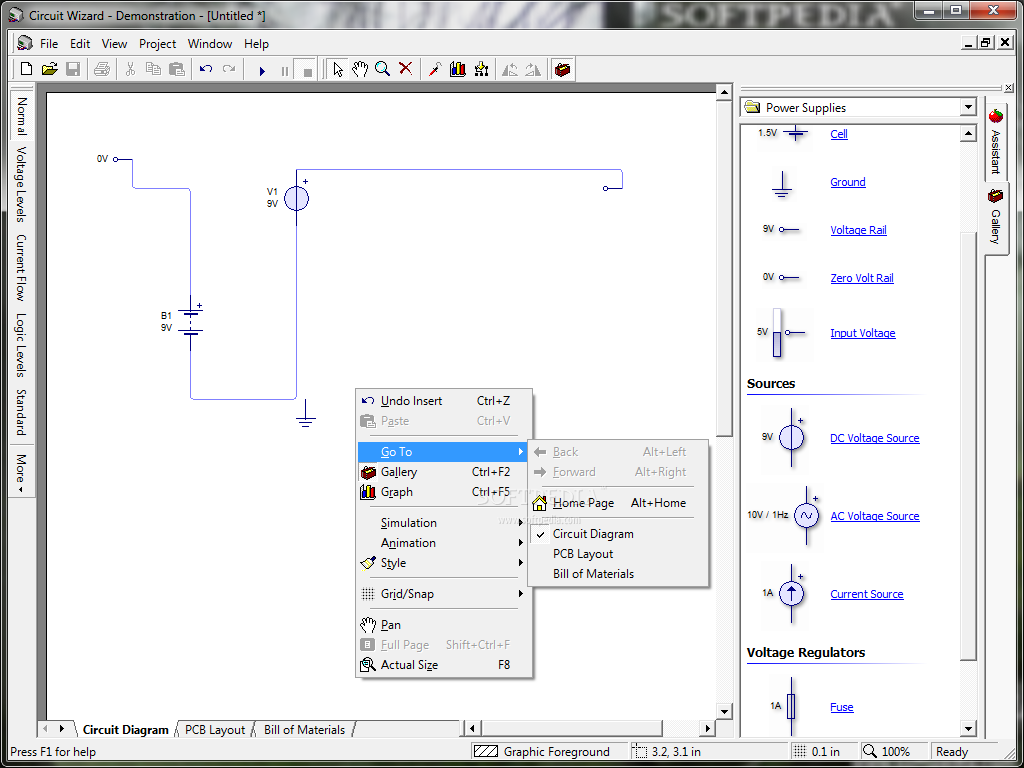Switch to the PCB Layout tab
The width and height of the screenshot is (1024, 768).
coord(213,729)
